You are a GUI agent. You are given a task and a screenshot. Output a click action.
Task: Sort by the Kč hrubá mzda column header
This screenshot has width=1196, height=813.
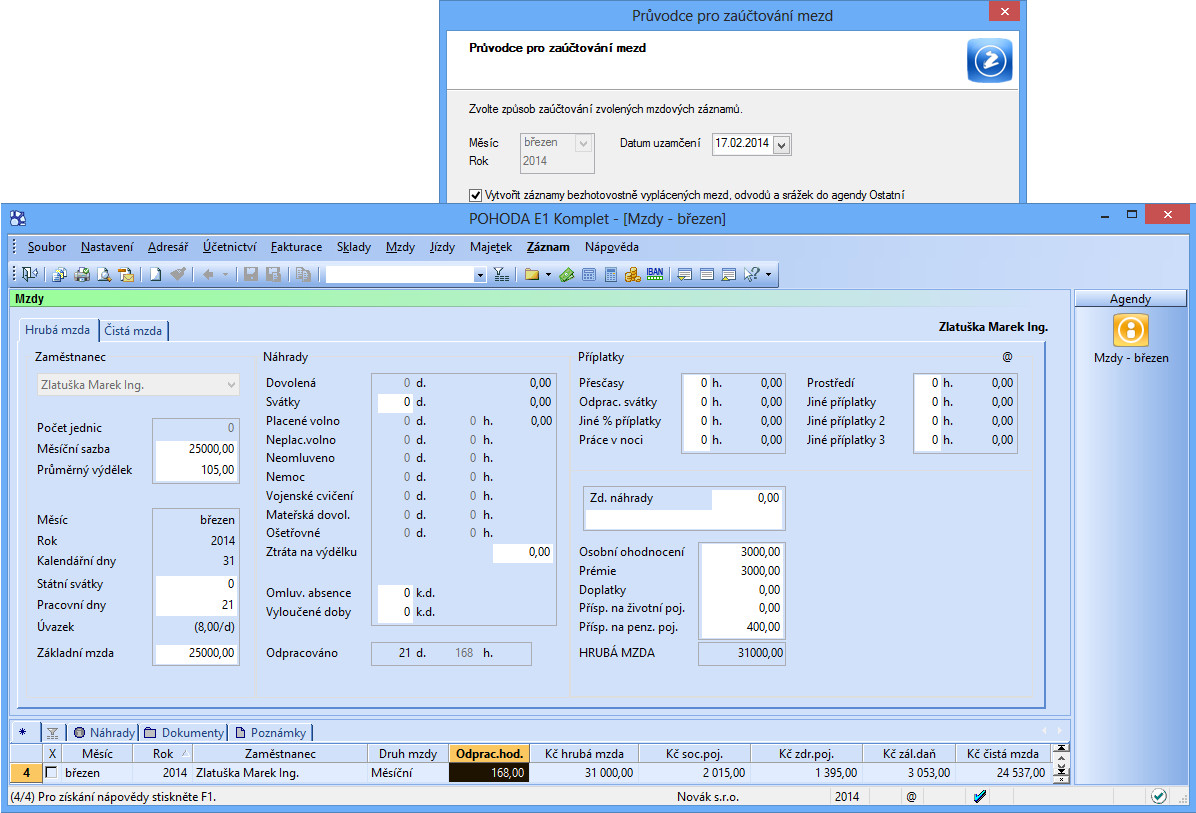pos(584,754)
